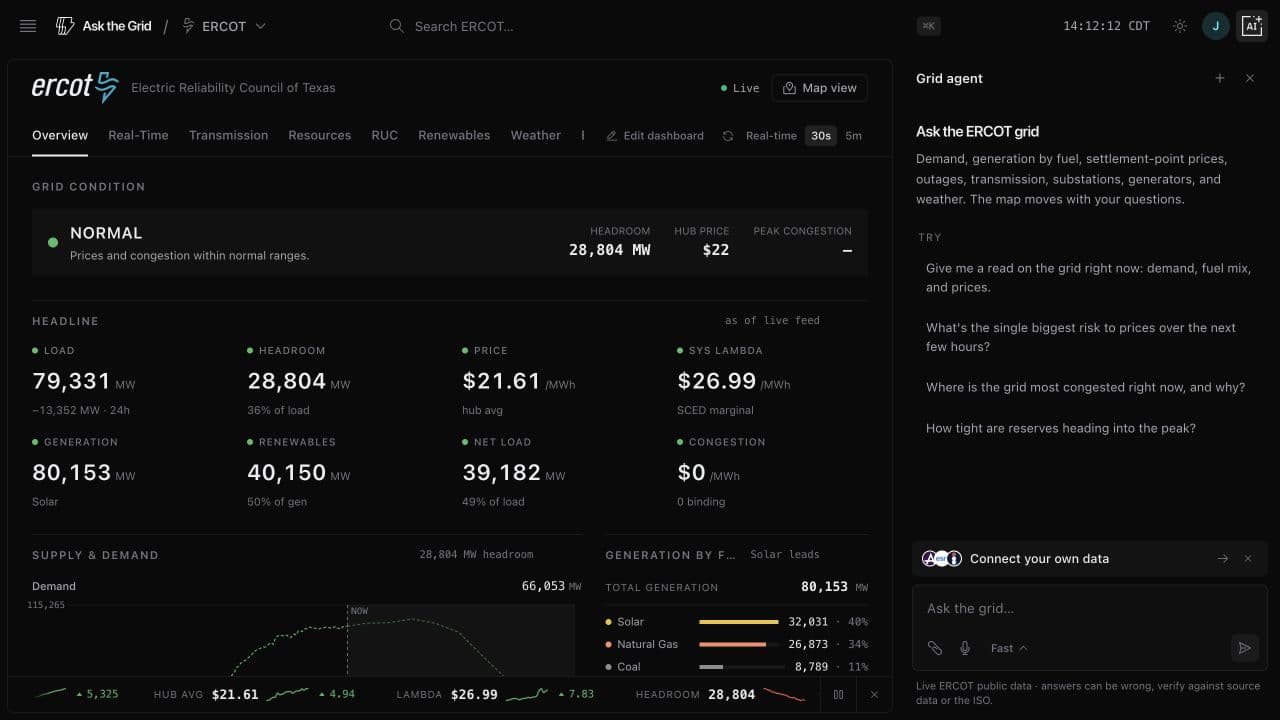Click the Solar yellow legend dot
The image size is (1280, 720).
pos(609,622)
